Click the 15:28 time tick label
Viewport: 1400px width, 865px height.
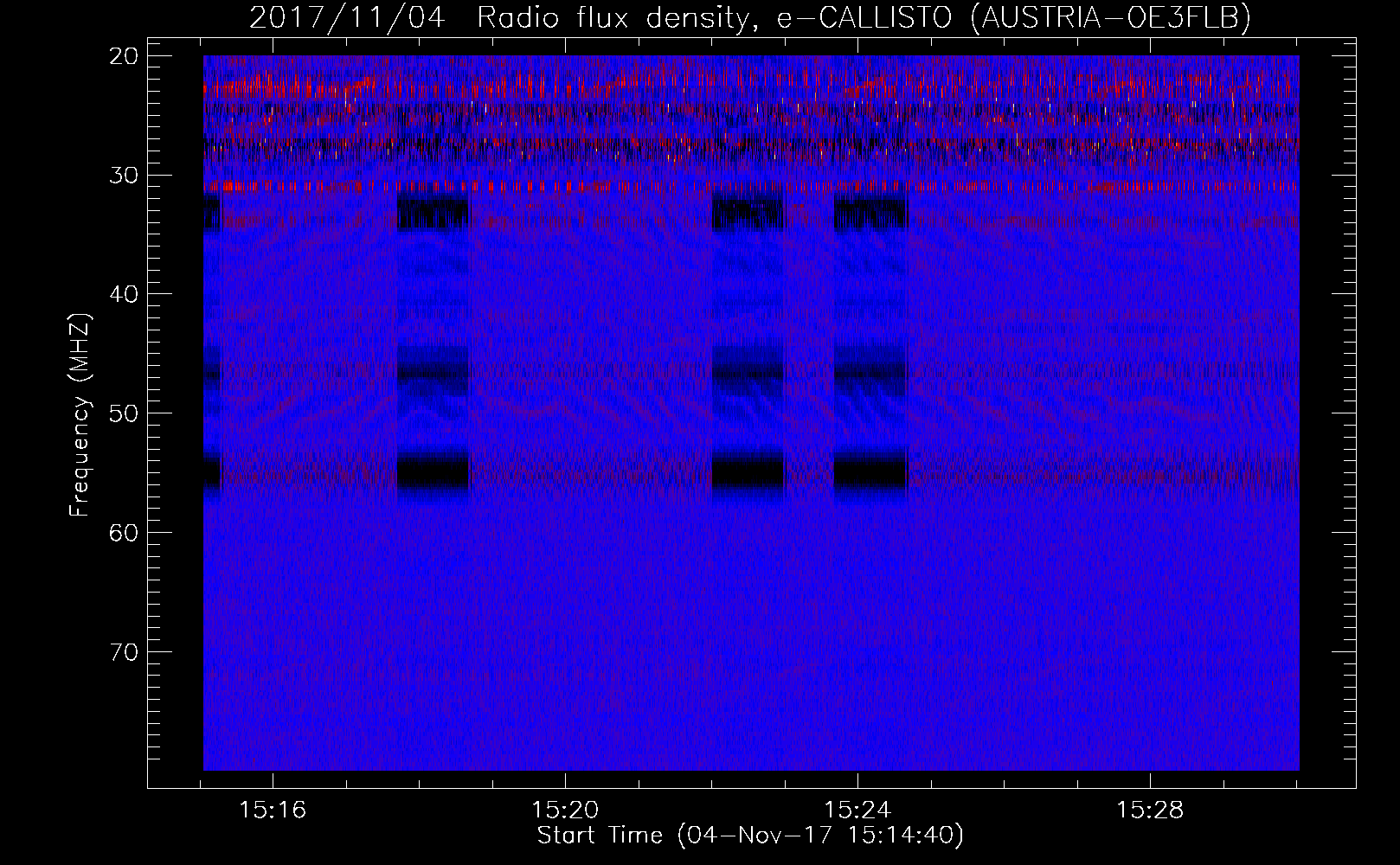(1150, 811)
